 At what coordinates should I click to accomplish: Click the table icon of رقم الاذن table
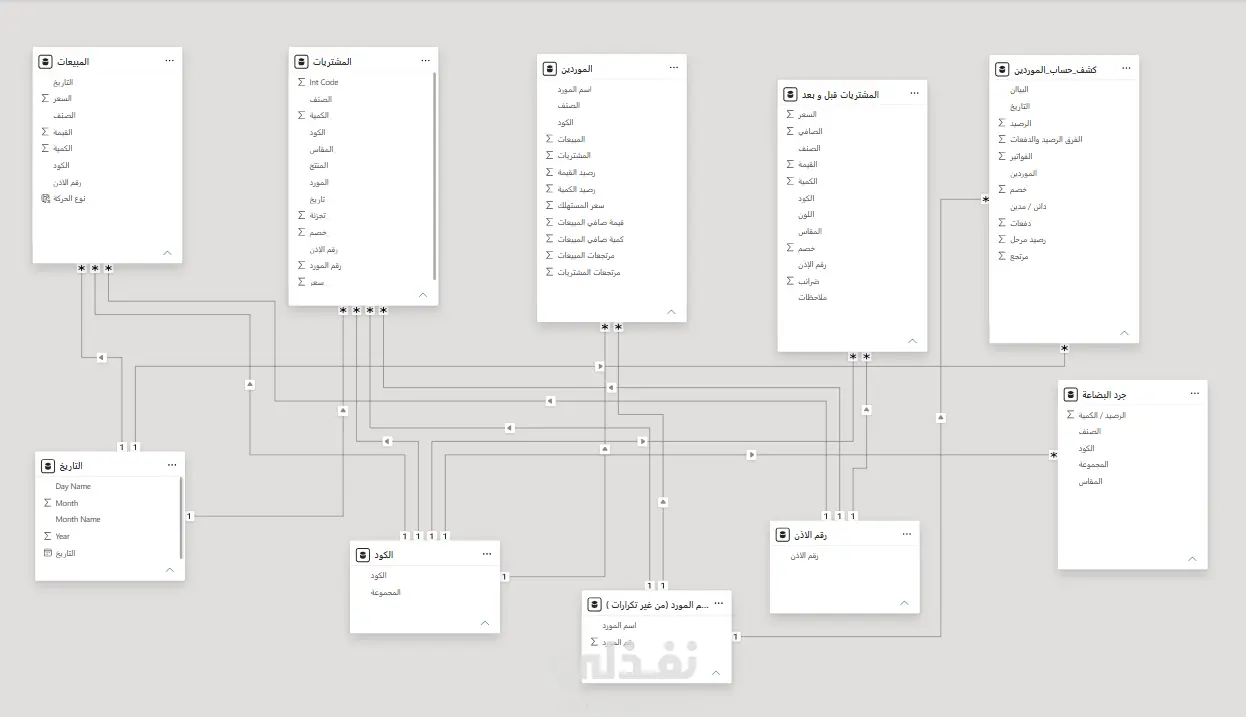click(784, 535)
